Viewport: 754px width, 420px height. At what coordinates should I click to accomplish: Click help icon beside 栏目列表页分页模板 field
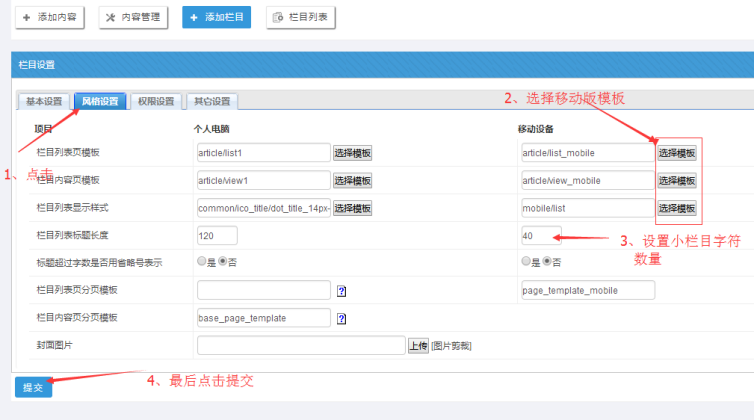click(341, 291)
